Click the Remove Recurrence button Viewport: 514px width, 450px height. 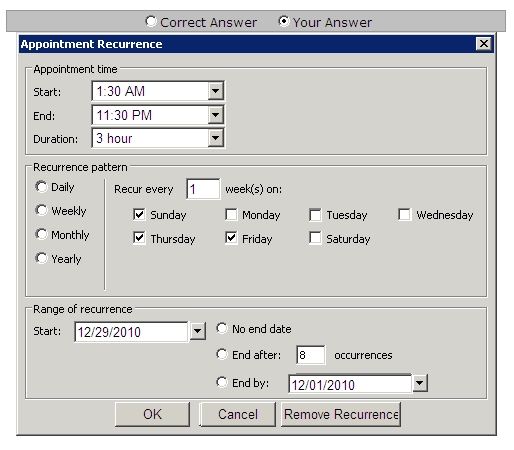(341, 414)
